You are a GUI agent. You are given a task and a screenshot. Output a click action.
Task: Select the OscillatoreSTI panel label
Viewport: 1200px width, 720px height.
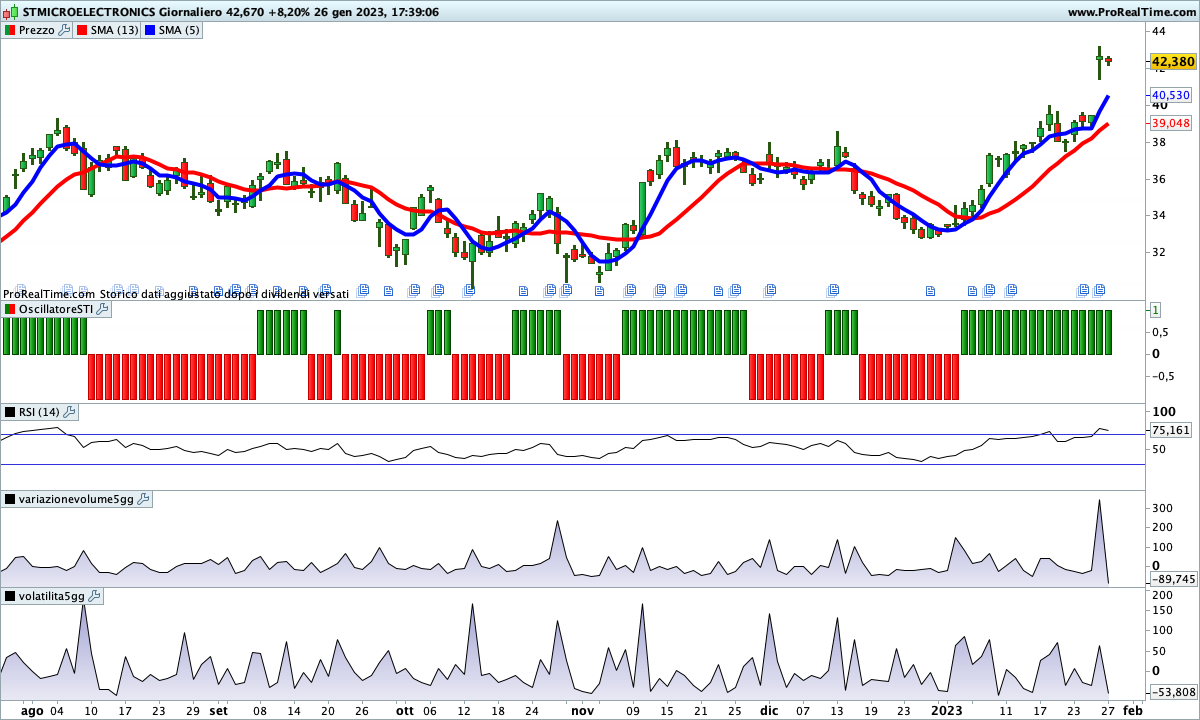pos(56,310)
